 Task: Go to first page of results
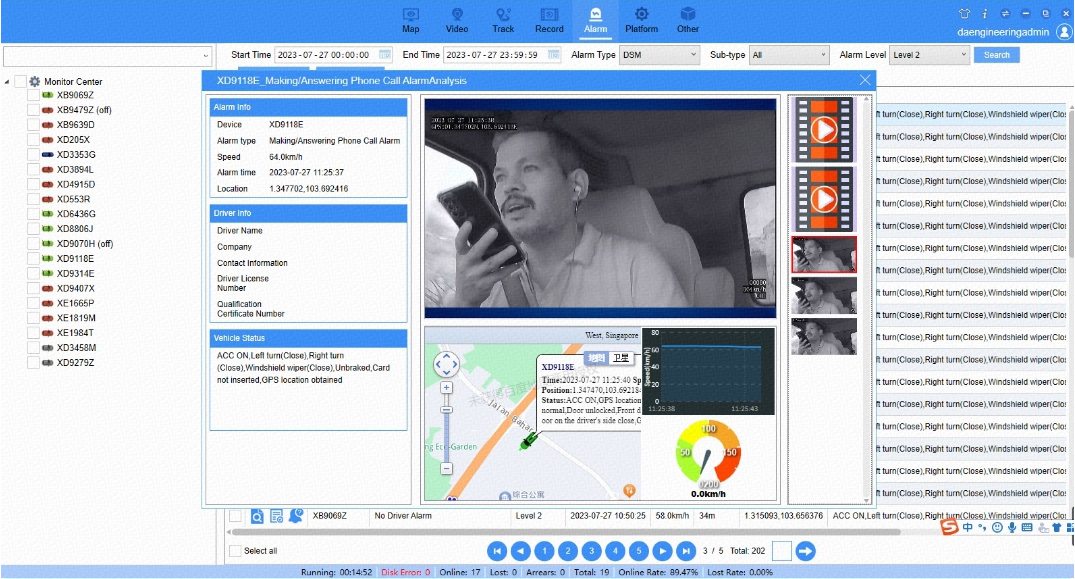497,551
